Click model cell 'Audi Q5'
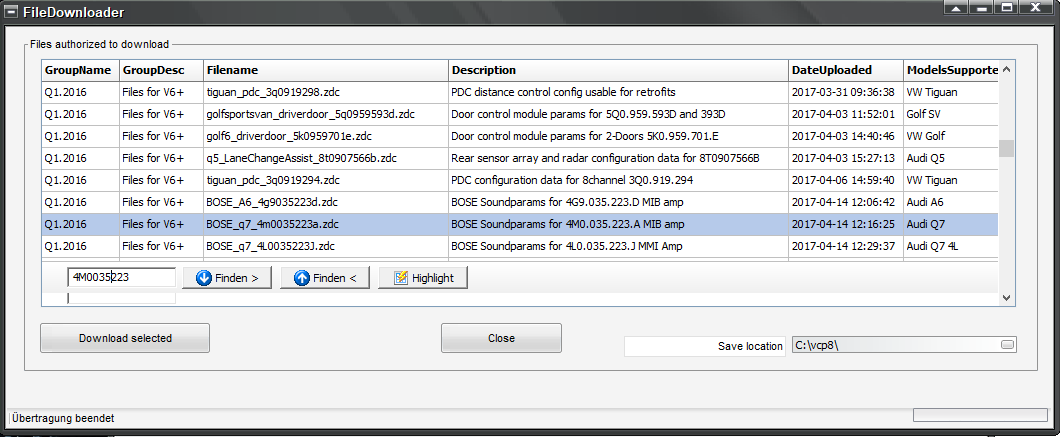1060x437 pixels. pyautogui.click(x=925, y=158)
